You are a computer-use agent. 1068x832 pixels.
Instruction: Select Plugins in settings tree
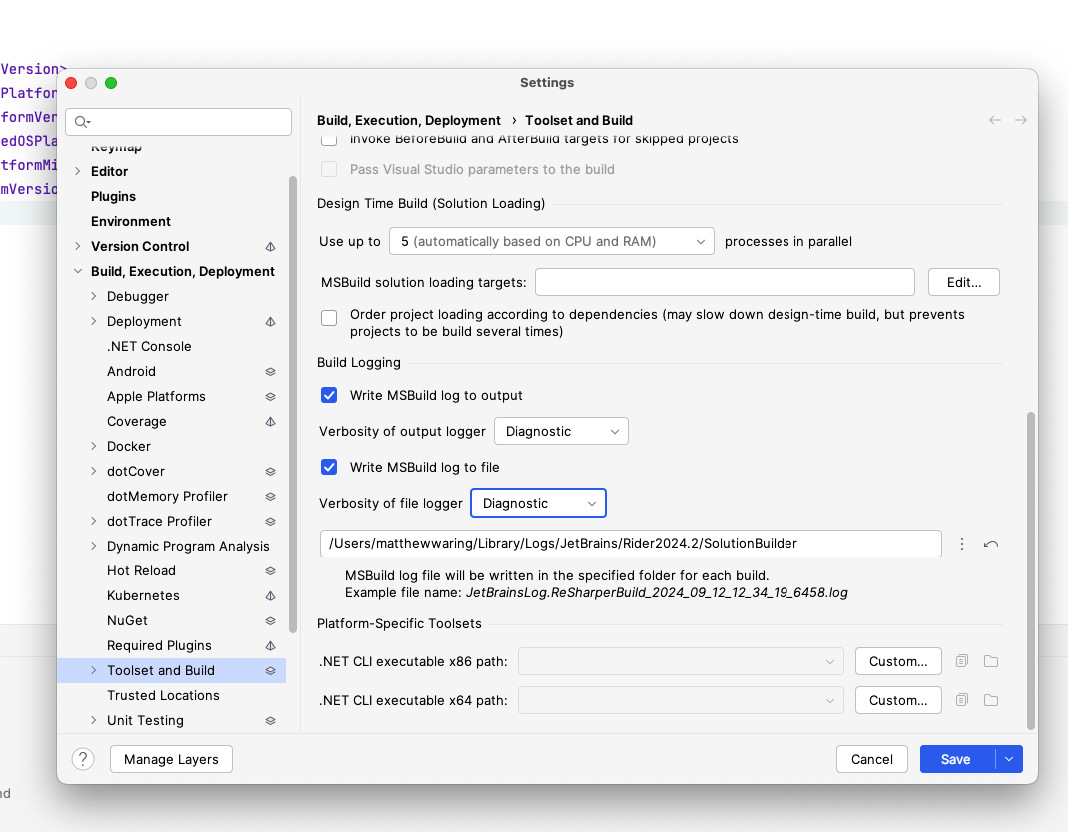pos(113,196)
